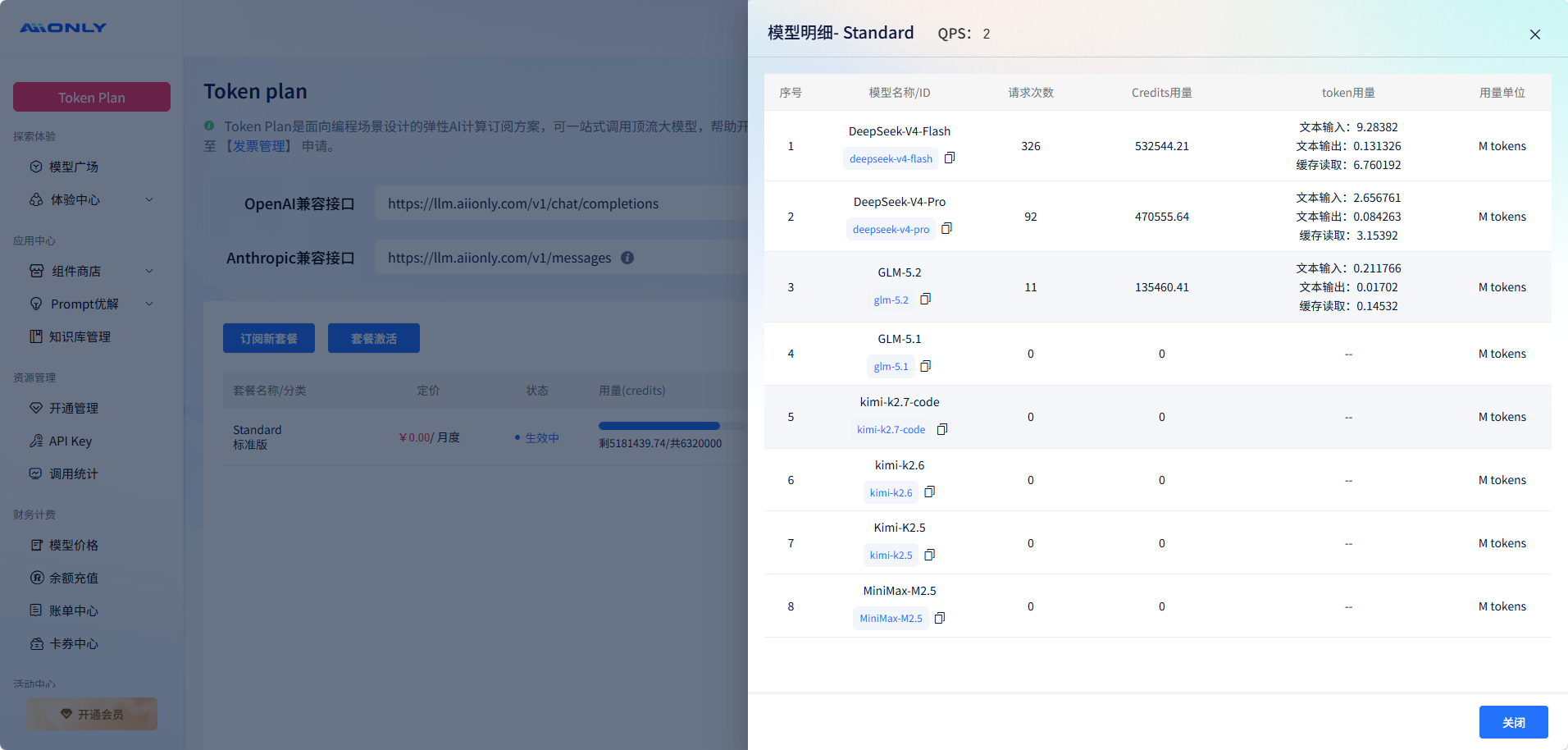Click the kimi-k2.7-code ID tag
Screen dimensions: 1568x750
[x=891, y=429]
